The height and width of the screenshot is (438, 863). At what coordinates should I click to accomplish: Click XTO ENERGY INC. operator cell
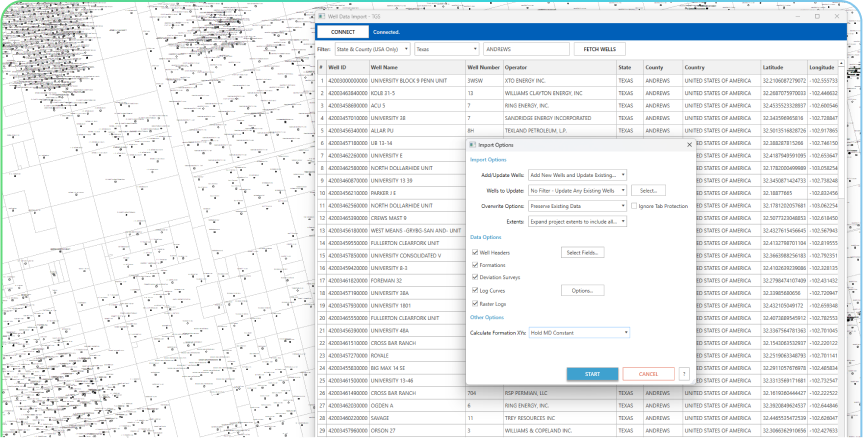coord(559,80)
